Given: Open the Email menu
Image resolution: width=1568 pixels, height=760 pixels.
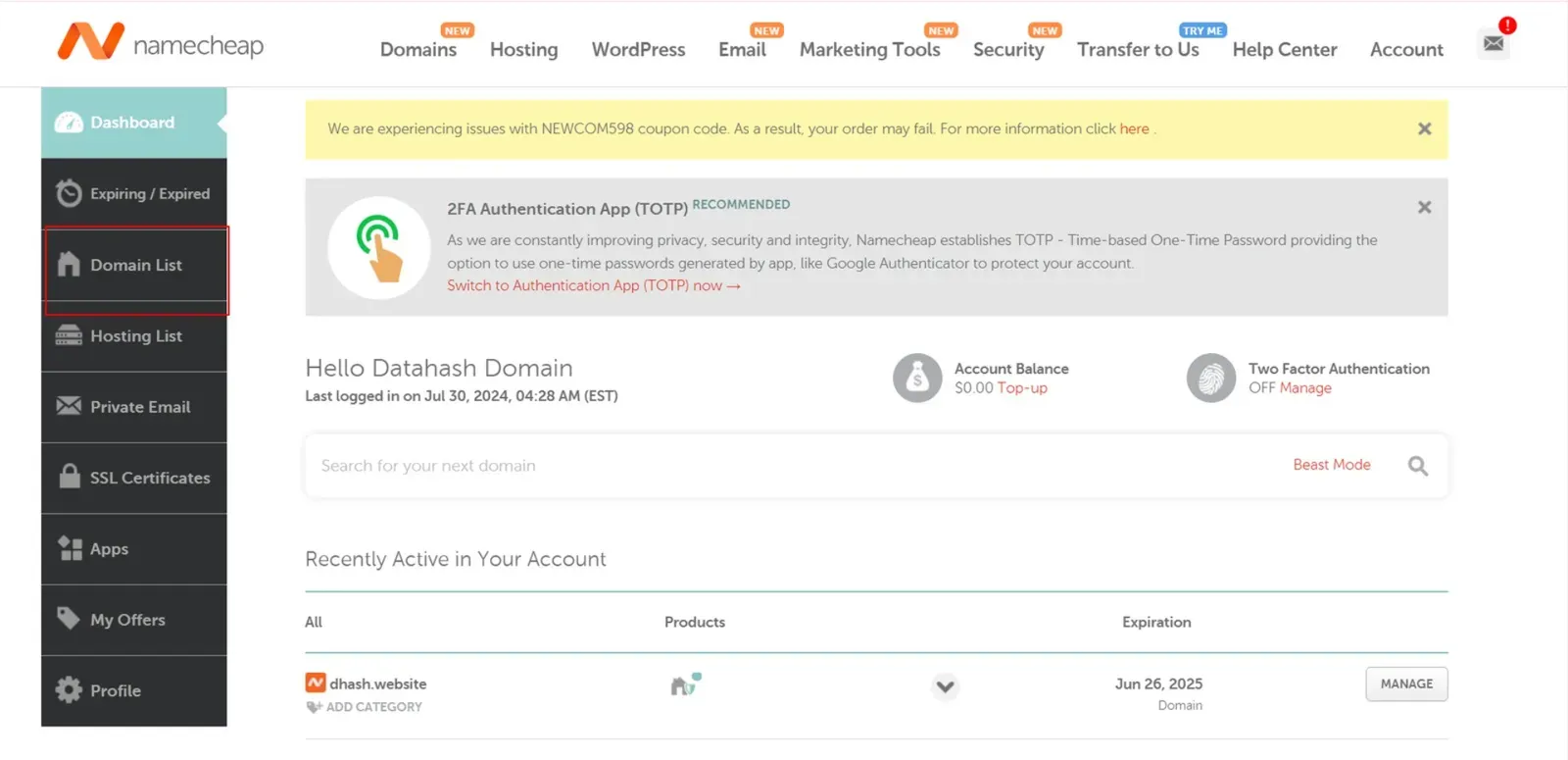Looking at the screenshot, I should (x=742, y=49).
